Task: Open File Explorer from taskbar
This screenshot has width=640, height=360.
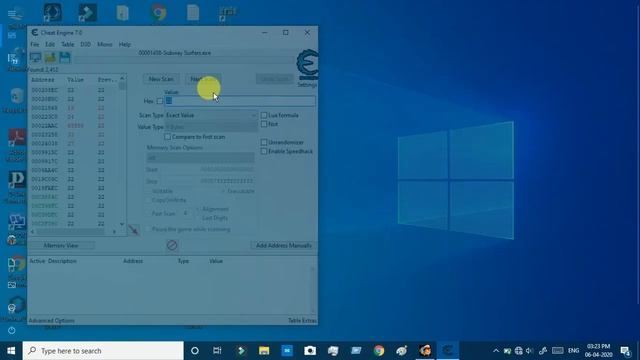Action: click(x=264, y=351)
